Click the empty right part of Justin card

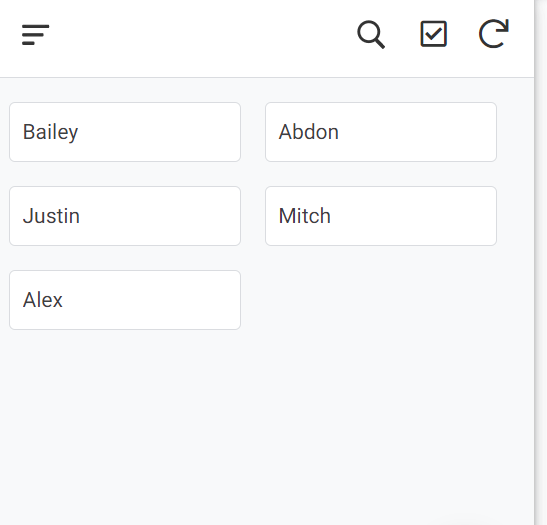(160, 216)
